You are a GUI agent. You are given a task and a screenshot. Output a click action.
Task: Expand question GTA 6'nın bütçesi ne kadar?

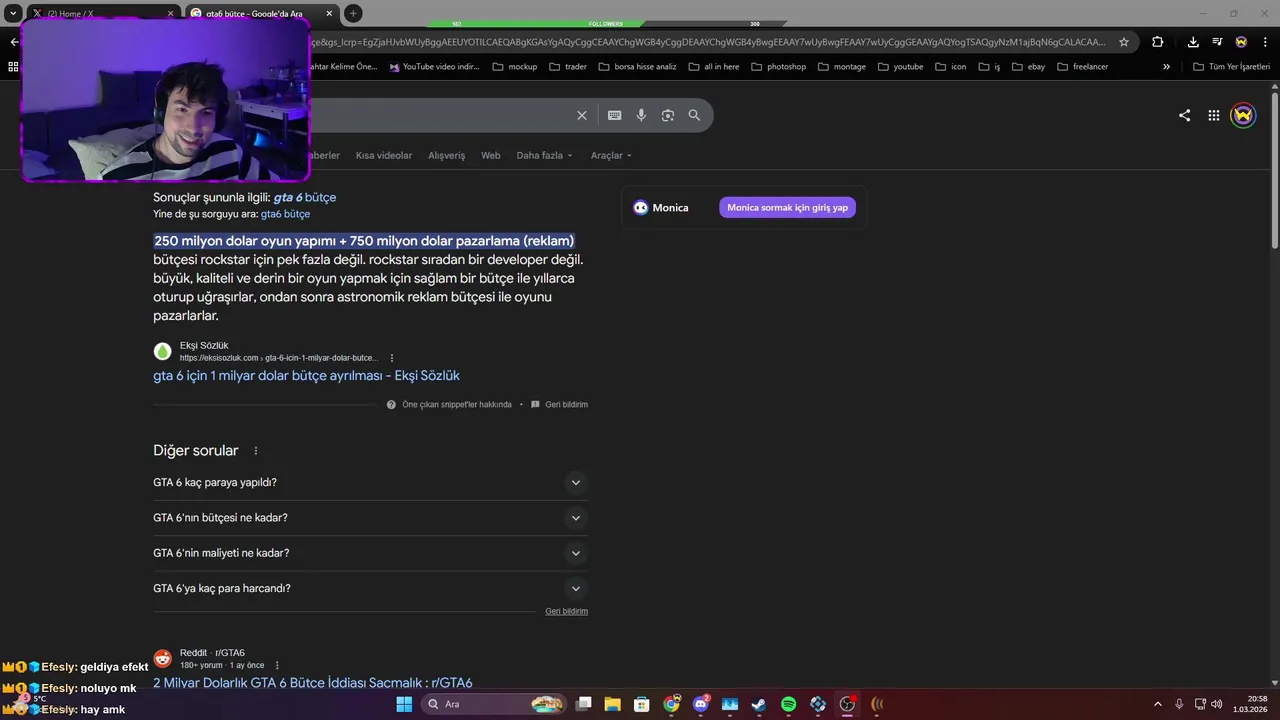370,518
